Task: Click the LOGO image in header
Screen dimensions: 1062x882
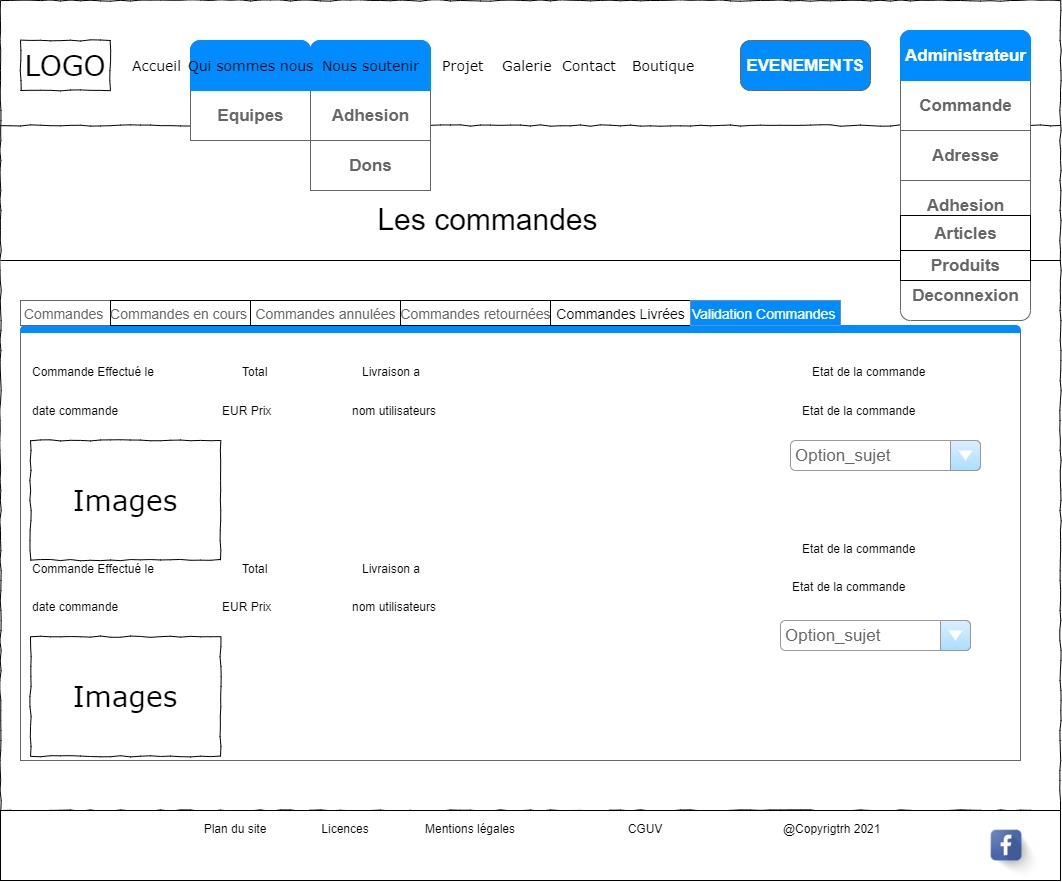Action: (65, 66)
